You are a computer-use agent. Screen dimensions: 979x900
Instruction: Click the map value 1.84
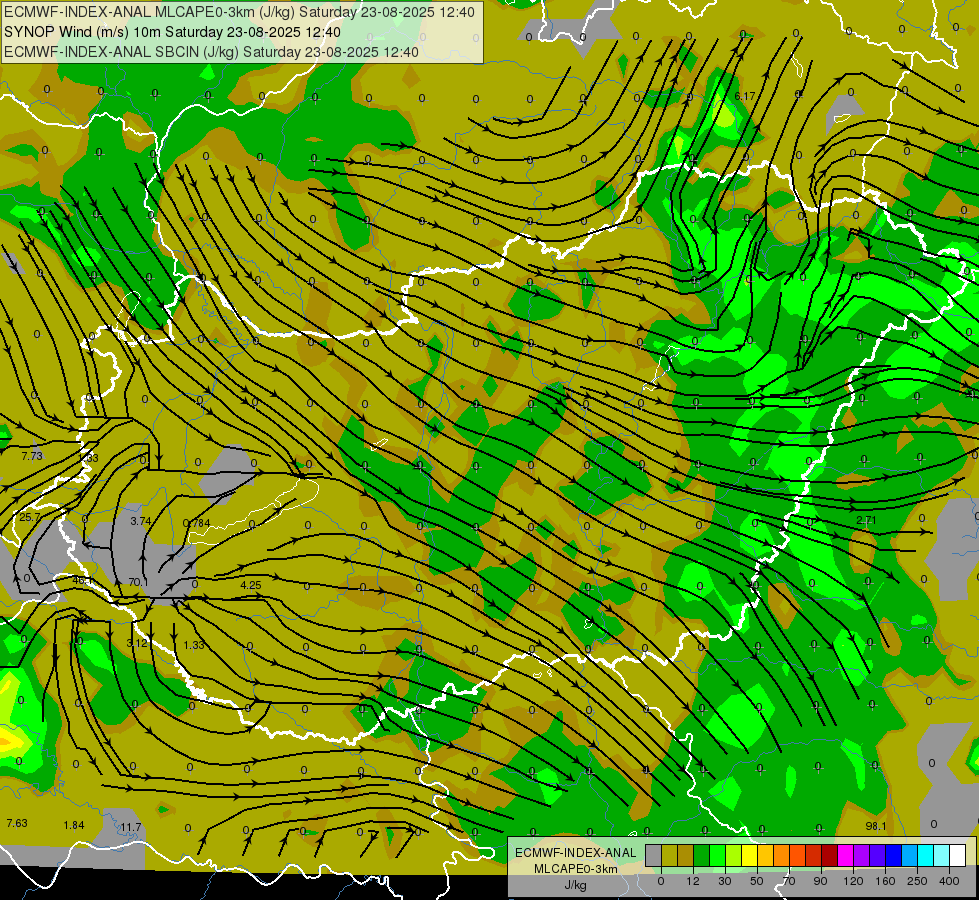[74, 825]
